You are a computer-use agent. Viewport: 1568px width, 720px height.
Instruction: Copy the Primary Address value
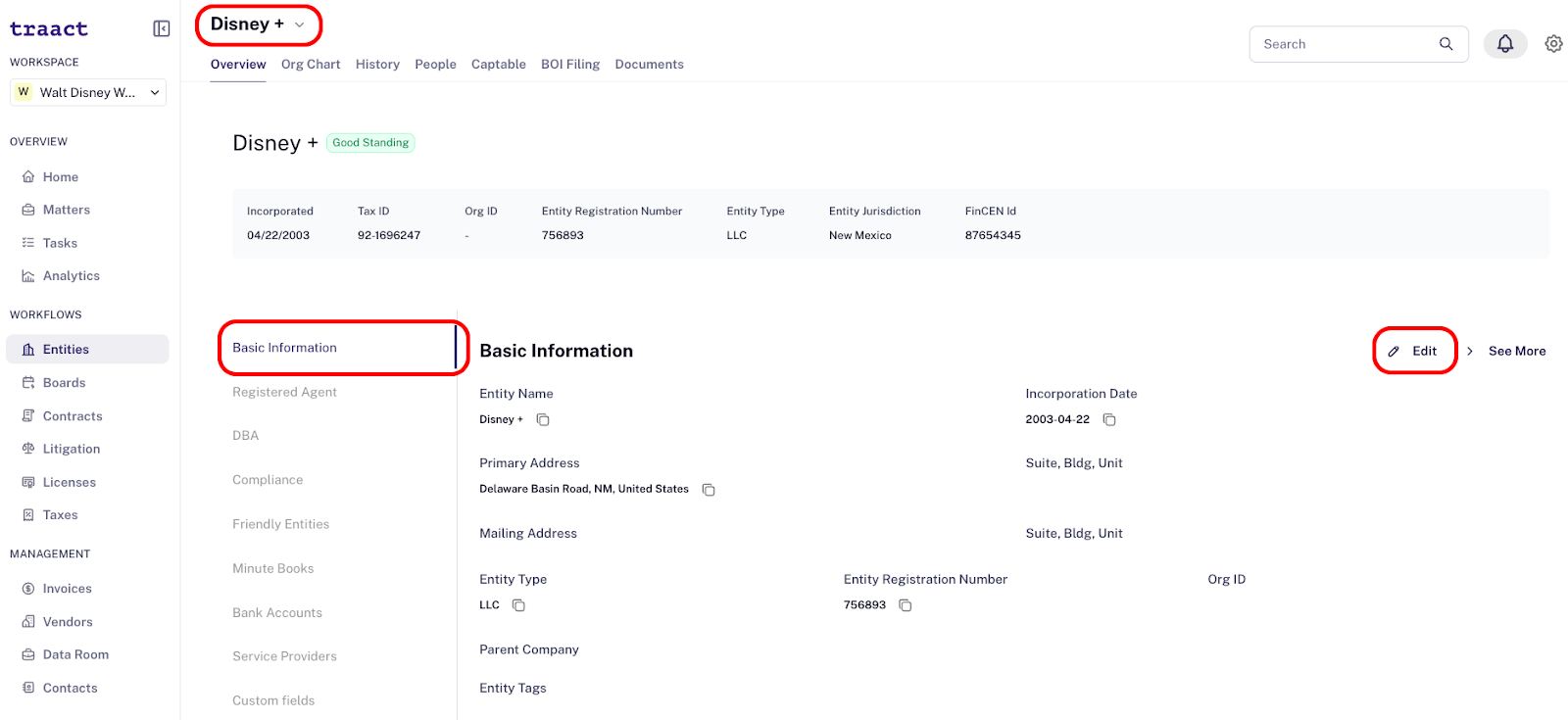[x=709, y=490]
